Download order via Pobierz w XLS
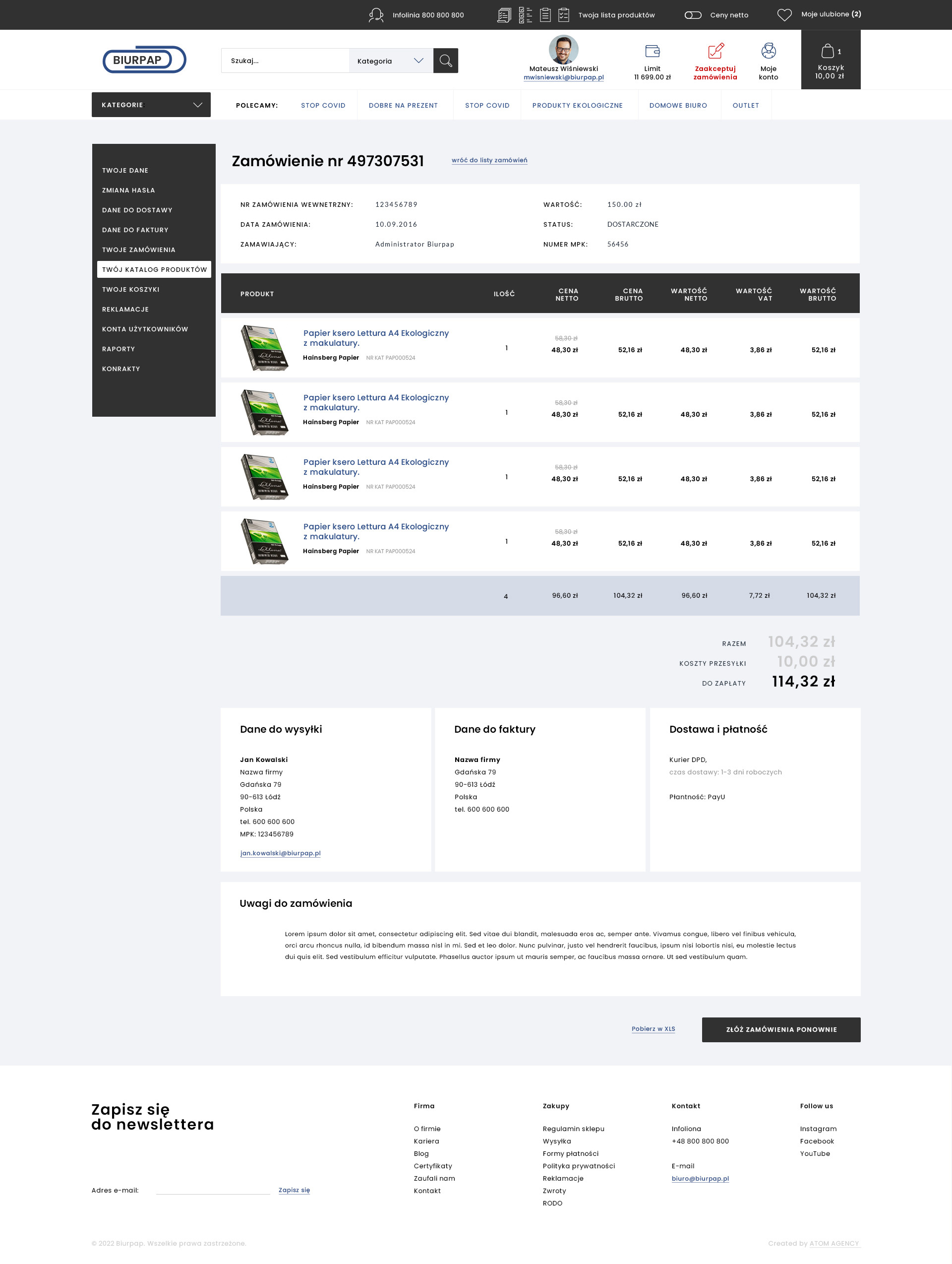The image size is (952, 1264). coord(653,1028)
